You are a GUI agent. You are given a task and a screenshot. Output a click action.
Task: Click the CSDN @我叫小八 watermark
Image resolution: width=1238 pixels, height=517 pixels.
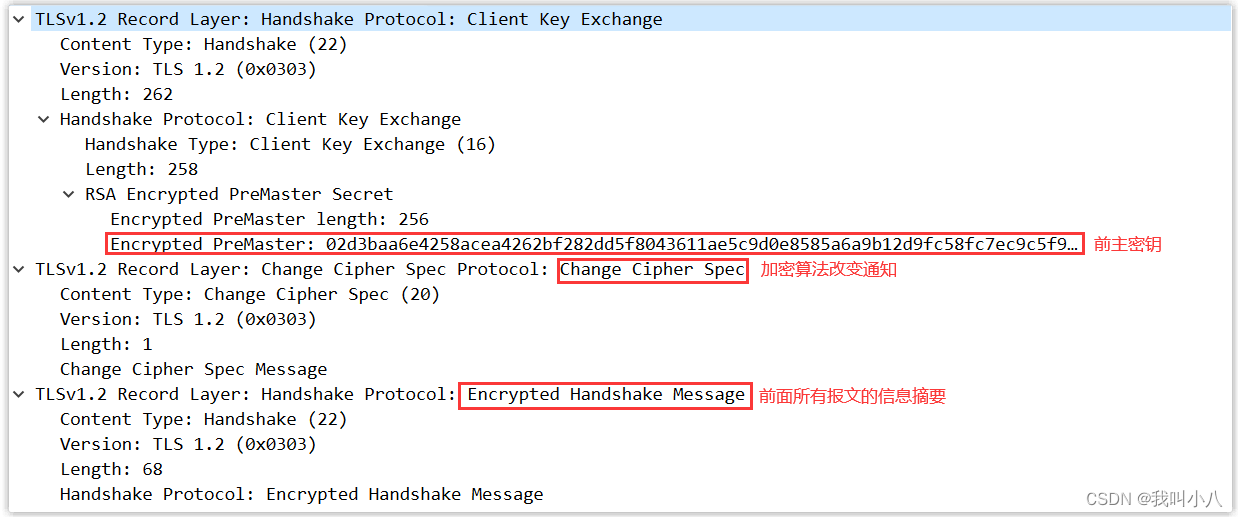pos(1153,498)
